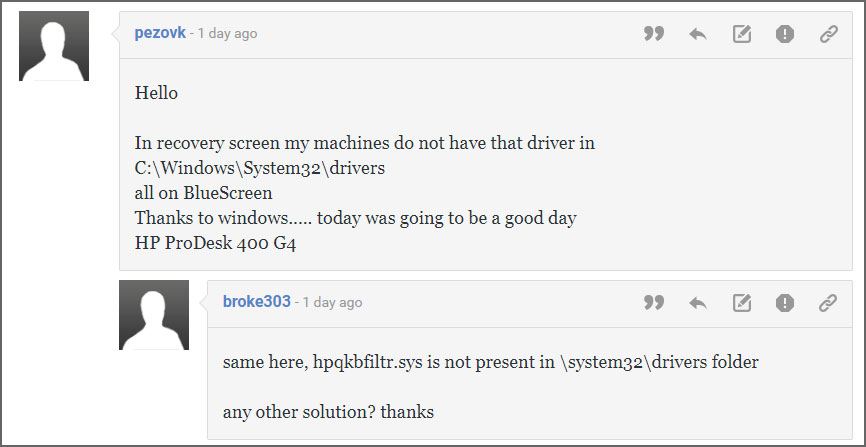Quote pezovk's comment
This screenshot has width=866, height=447.
point(654,34)
